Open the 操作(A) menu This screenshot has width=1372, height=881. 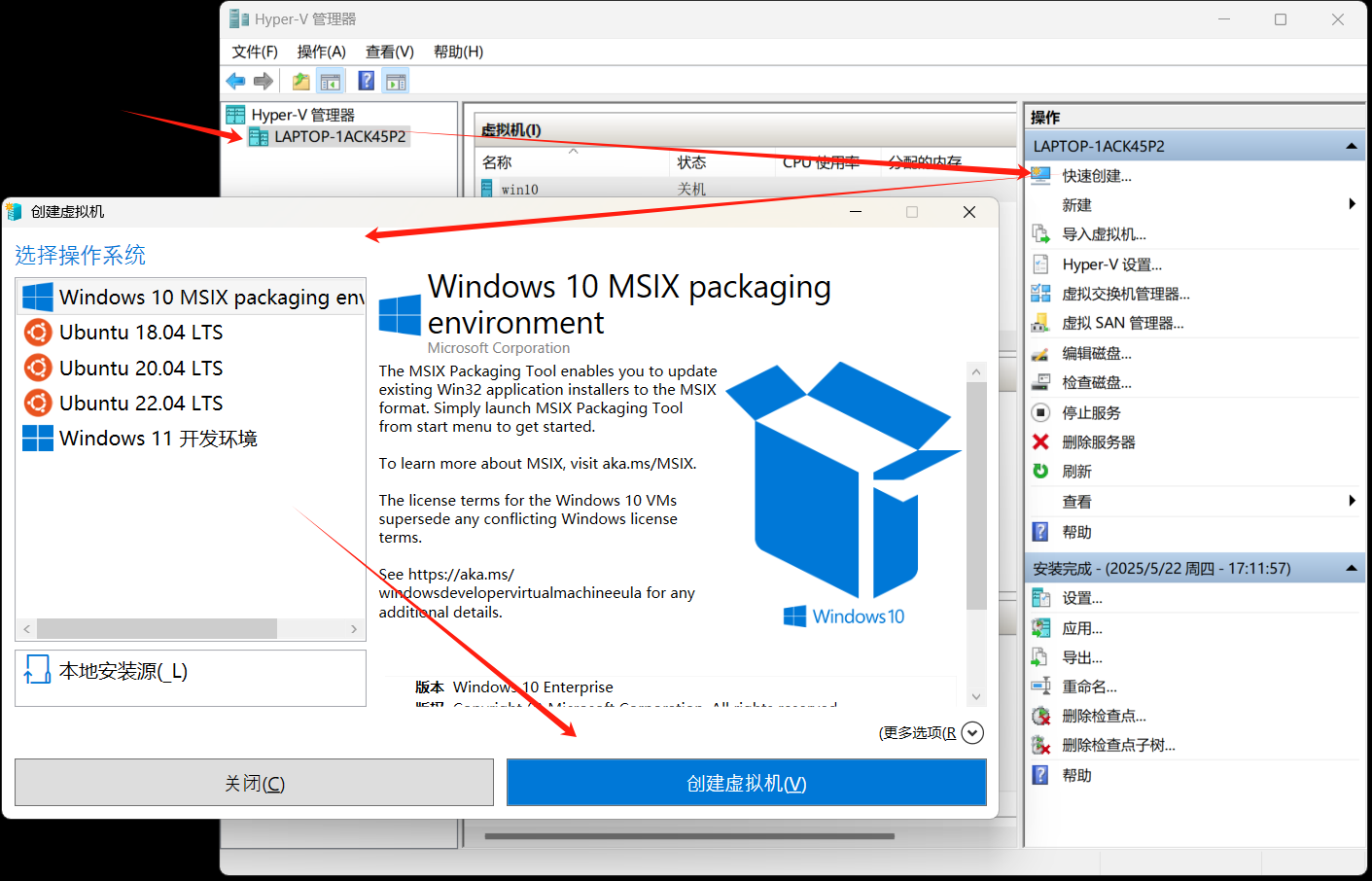(321, 52)
